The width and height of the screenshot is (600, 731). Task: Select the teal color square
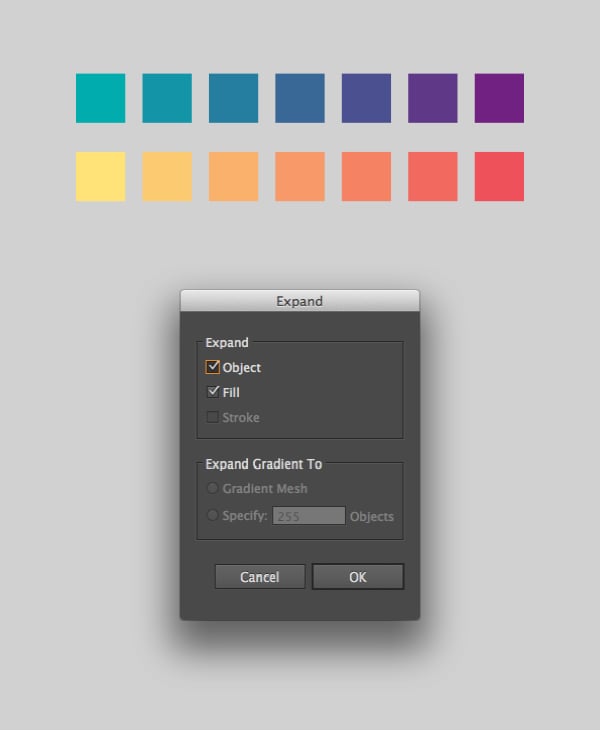pyautogui.click(x=101, y=98)
